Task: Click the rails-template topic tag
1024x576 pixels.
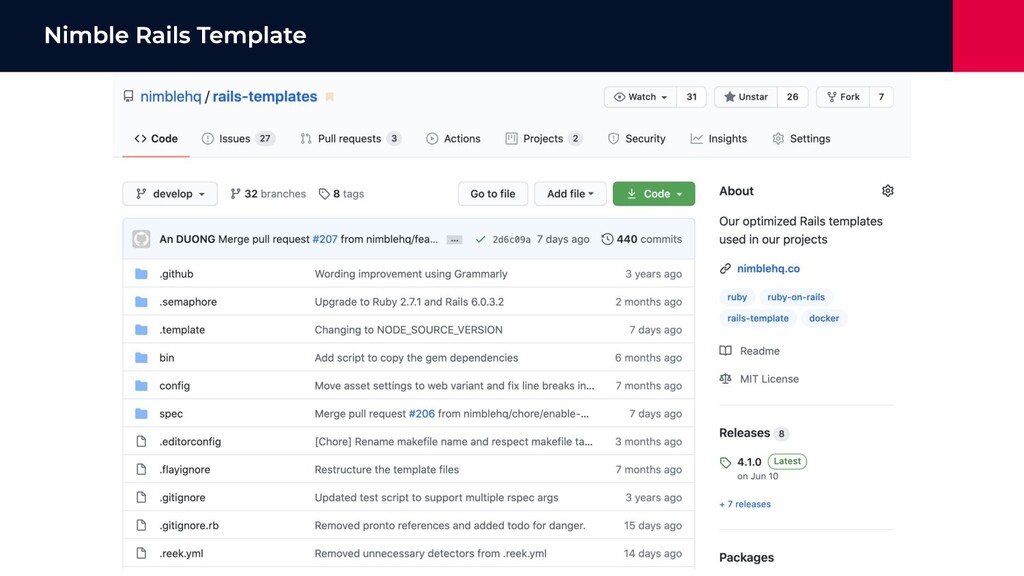Action: pos(758,319)
